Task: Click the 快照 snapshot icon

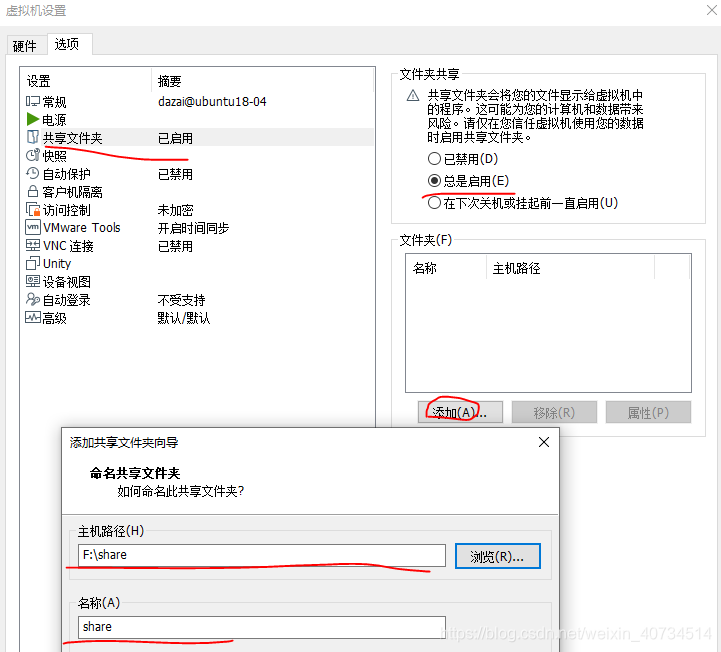Action: pyautogui.click(x=33, y=155)
